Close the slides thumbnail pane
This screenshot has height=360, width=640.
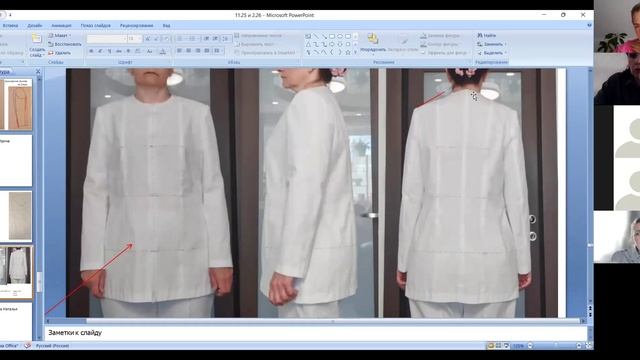tap(38, 71)
